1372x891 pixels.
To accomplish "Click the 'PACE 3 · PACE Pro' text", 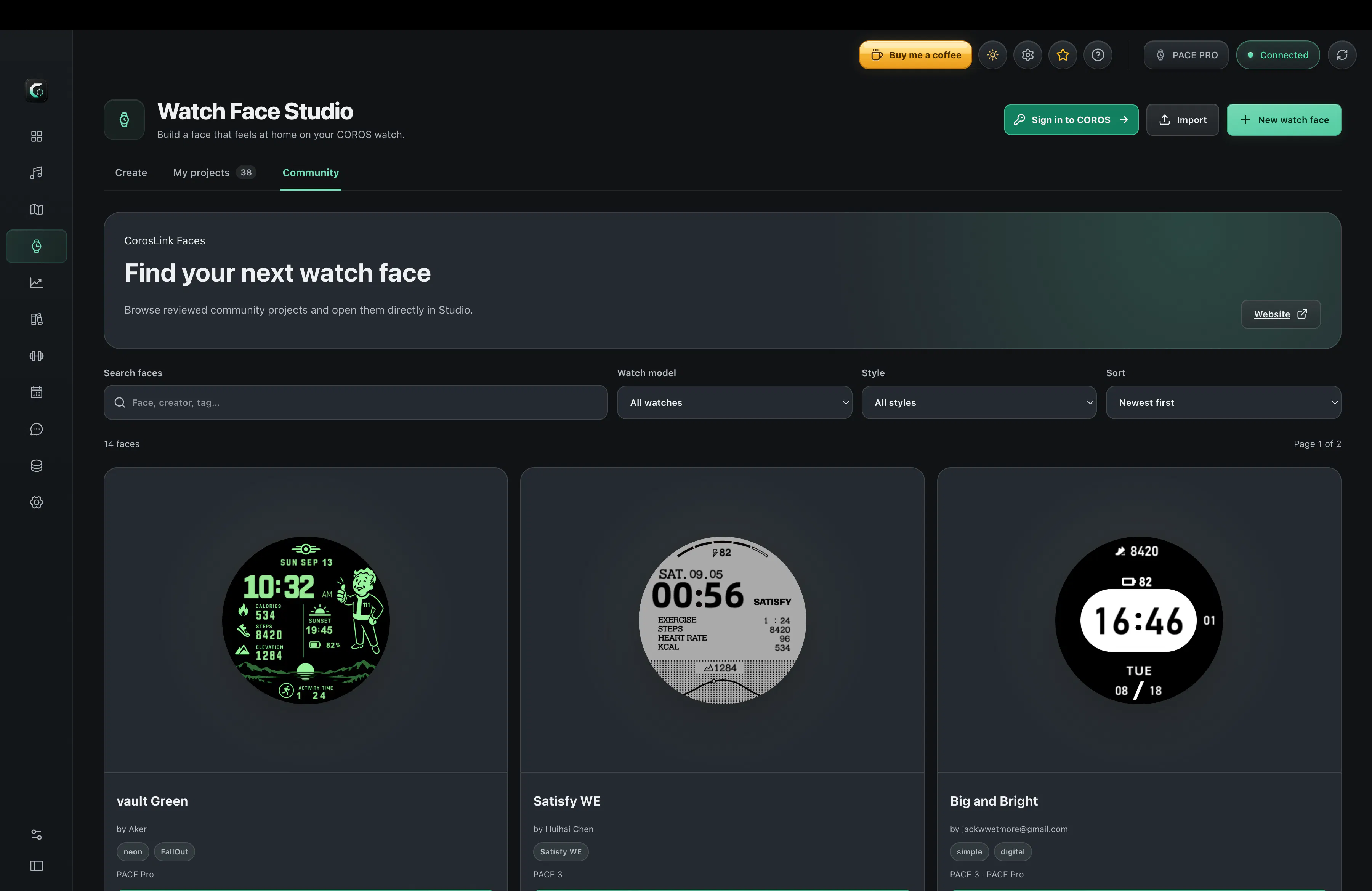I will pos(987,874).
